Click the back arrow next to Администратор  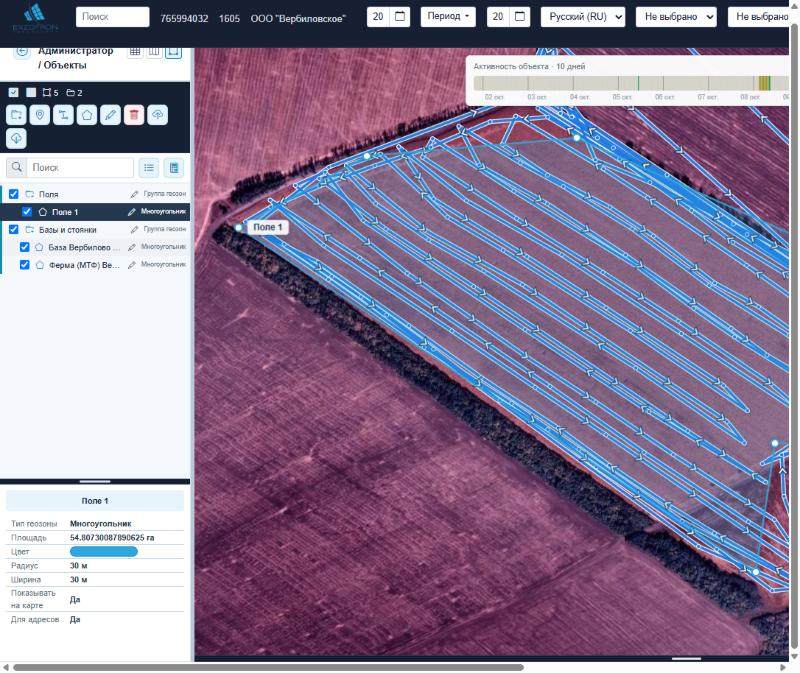(22, 51)
